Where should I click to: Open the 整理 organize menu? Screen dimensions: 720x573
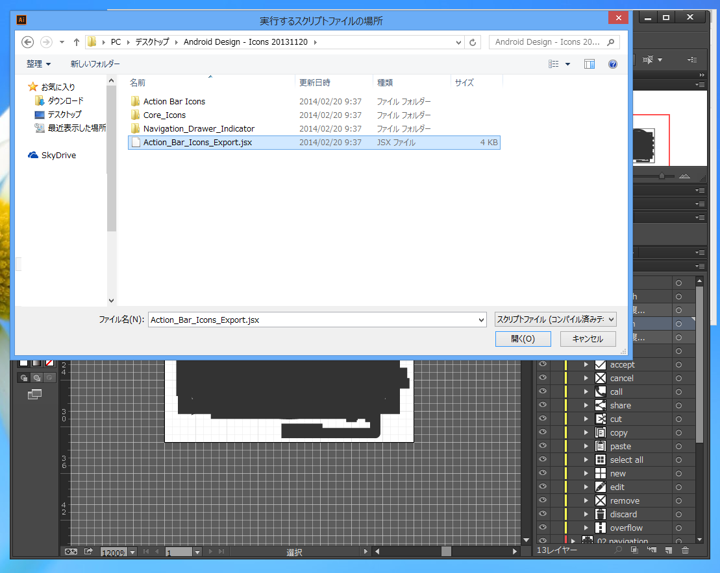(x=38, y=64)
